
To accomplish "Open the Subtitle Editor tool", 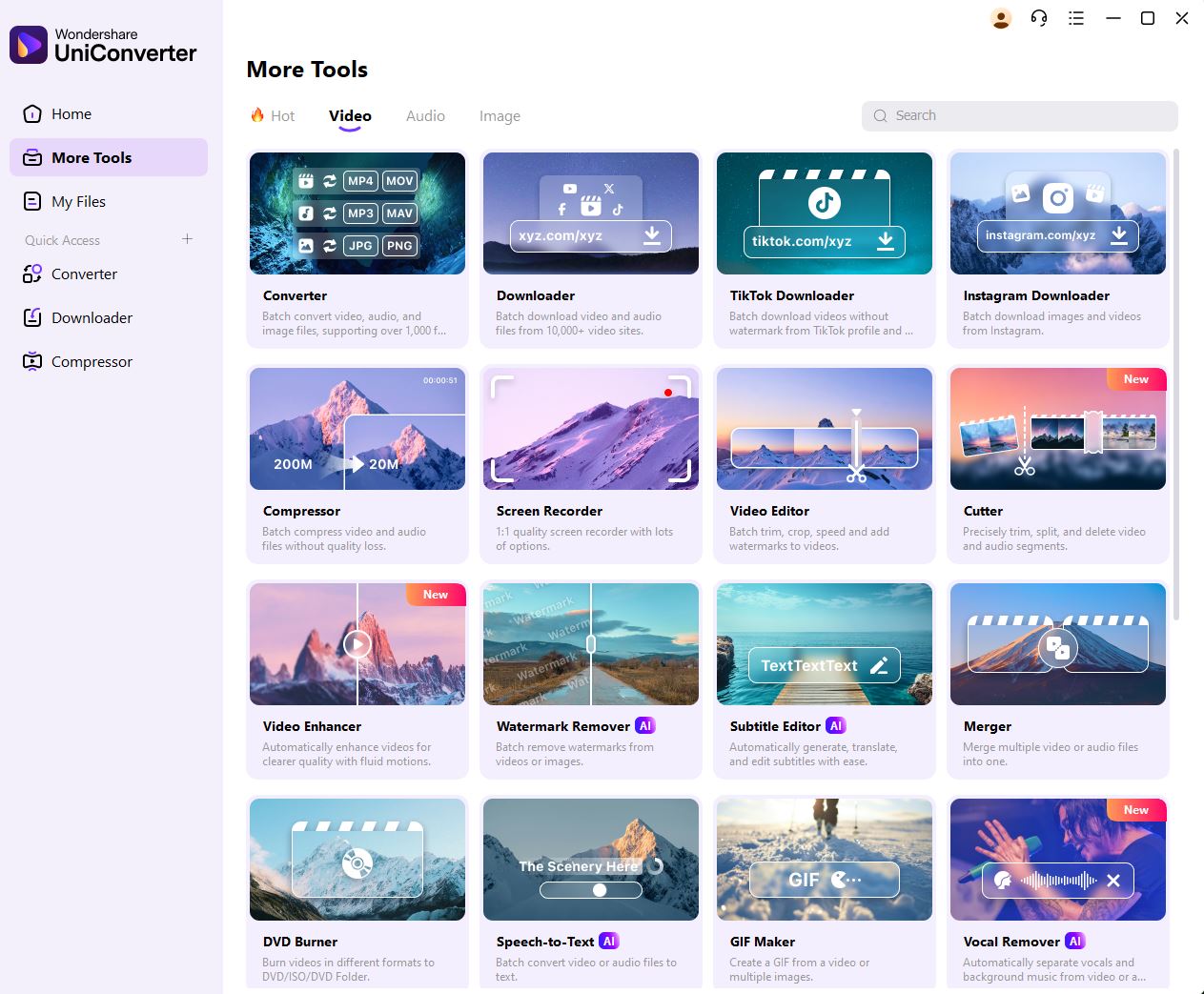I will coord(825,677).
